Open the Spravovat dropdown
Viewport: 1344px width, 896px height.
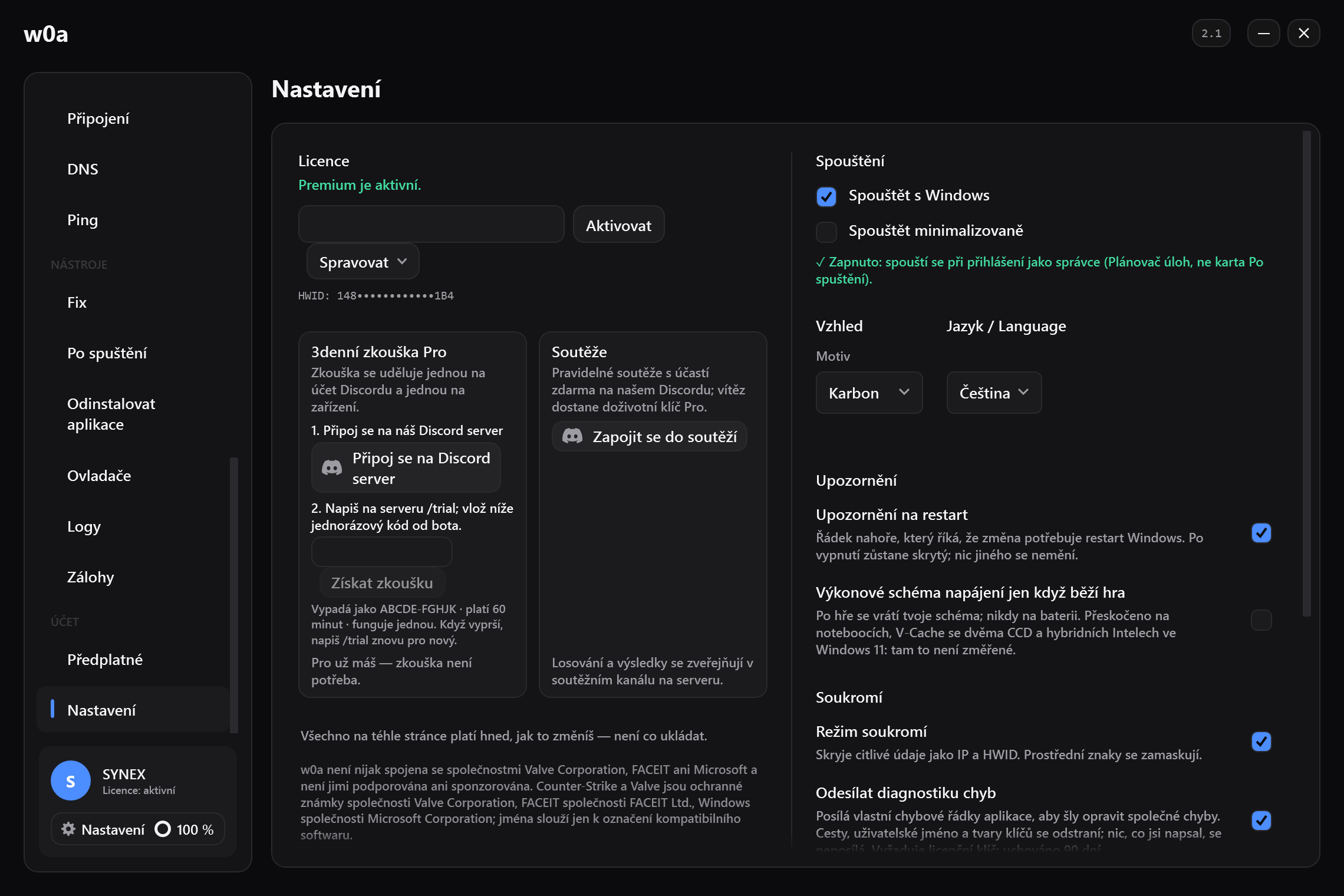363,262
